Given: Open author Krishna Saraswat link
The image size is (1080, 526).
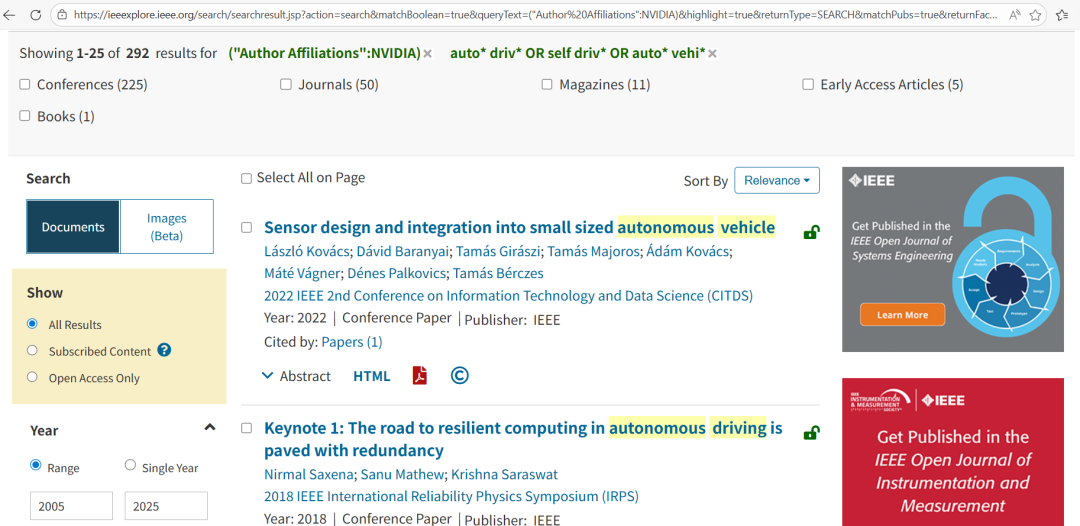Looking at the screenshot, I should click(x=506, y=474).
